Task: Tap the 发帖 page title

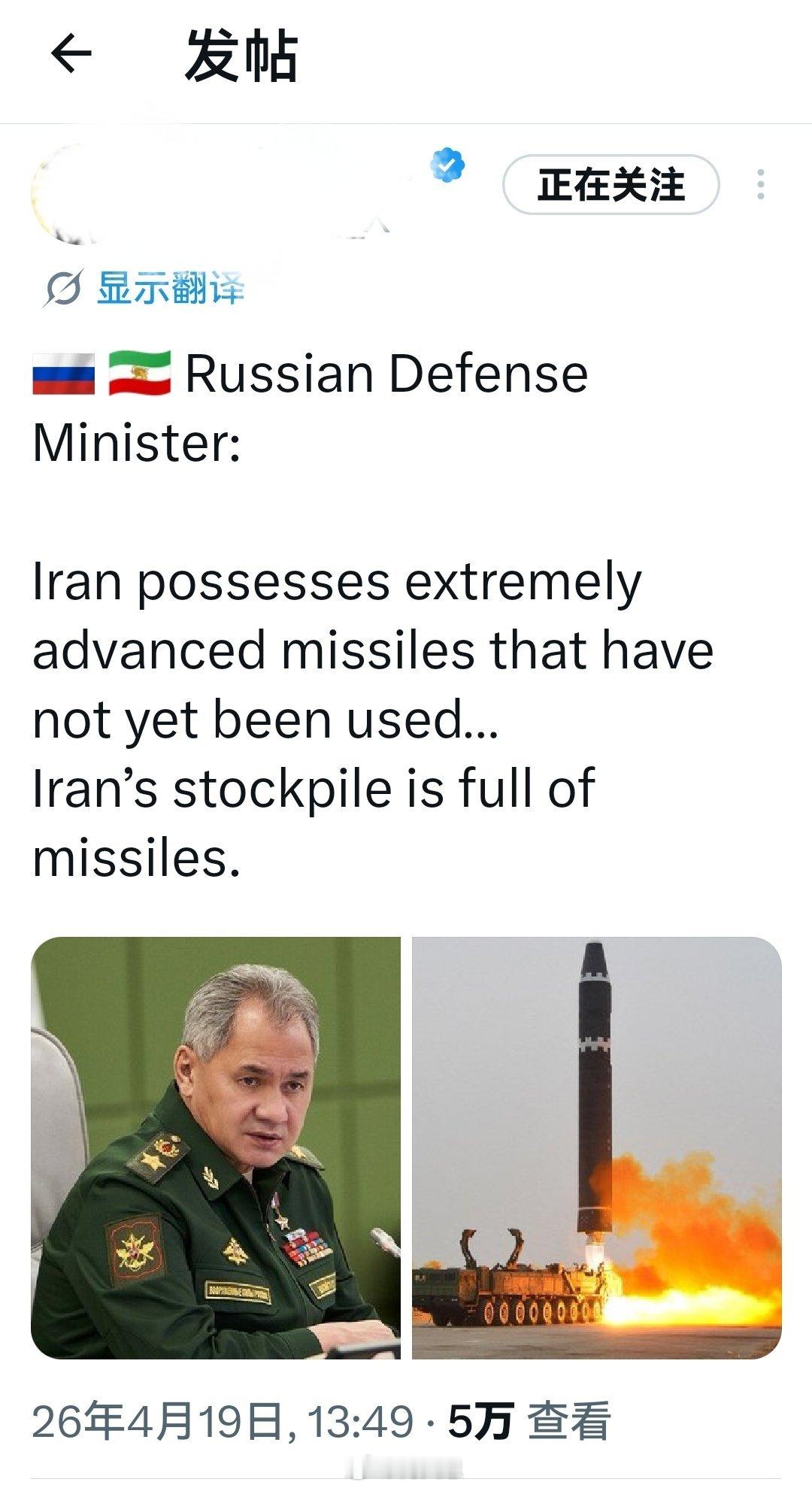Action: pos(241,56)
